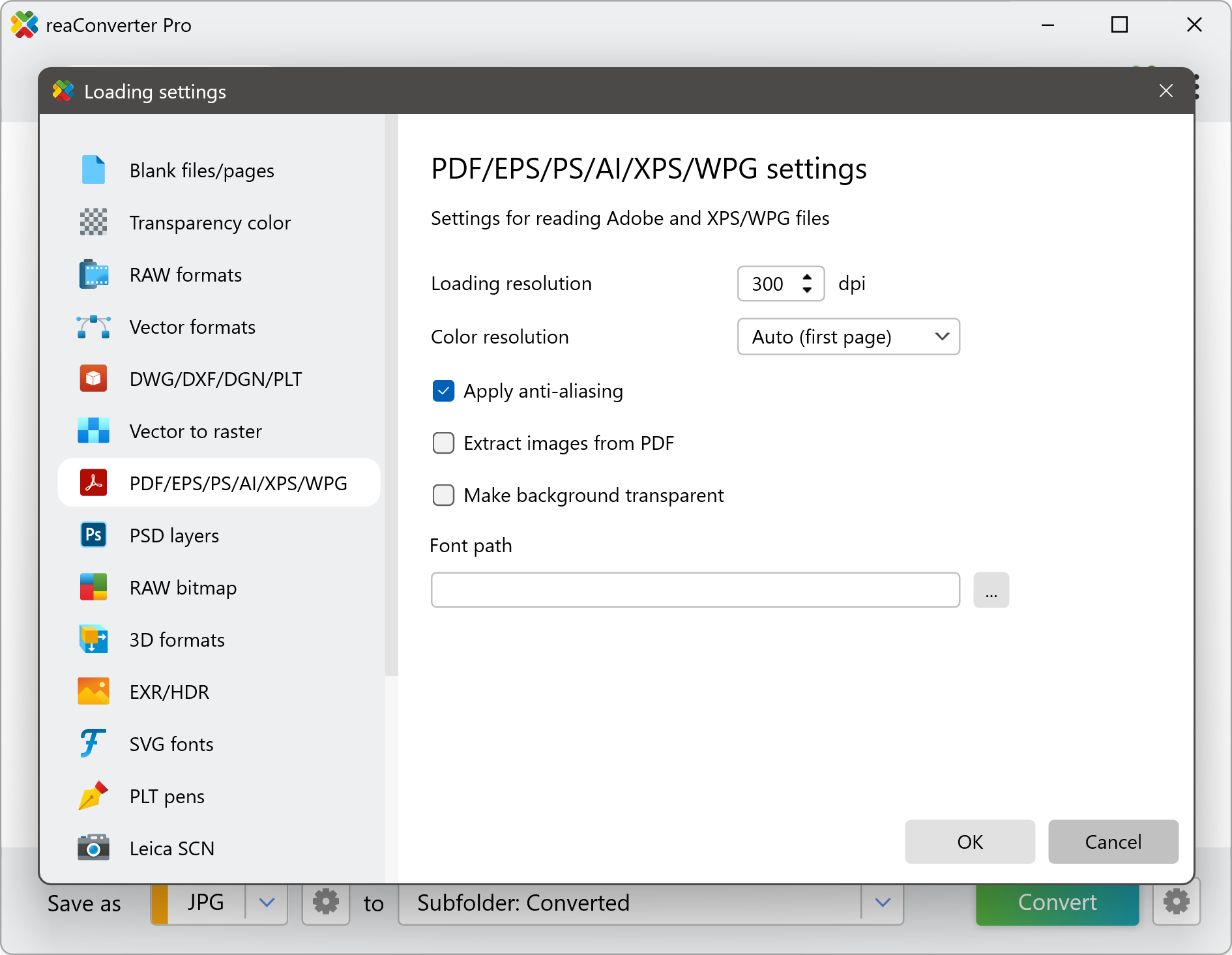Click the Blank files/pages document icon

93,170
